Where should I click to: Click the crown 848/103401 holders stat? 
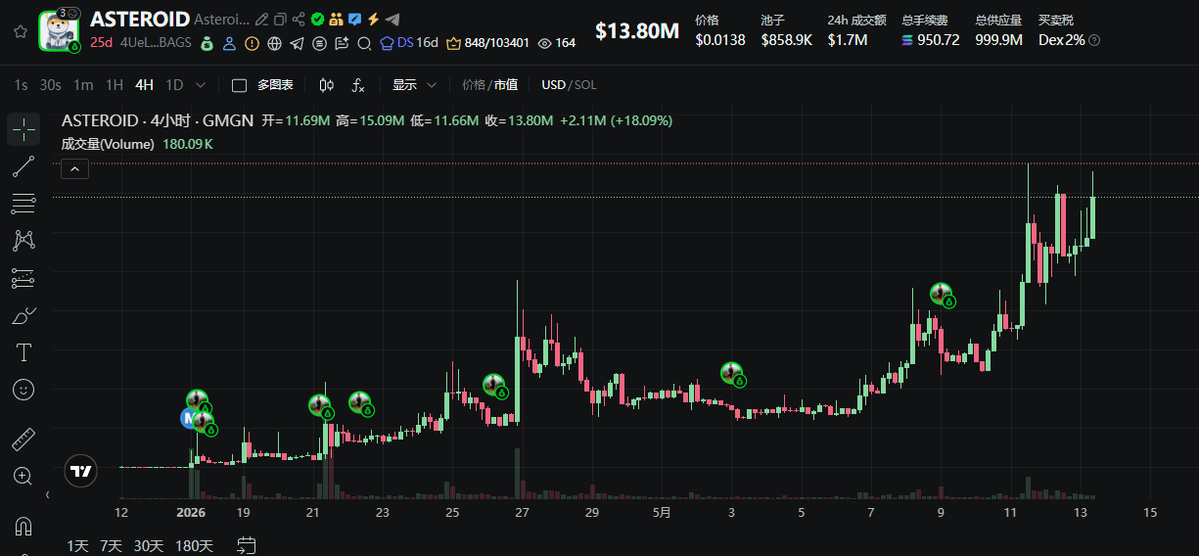[x=487, y=44]
